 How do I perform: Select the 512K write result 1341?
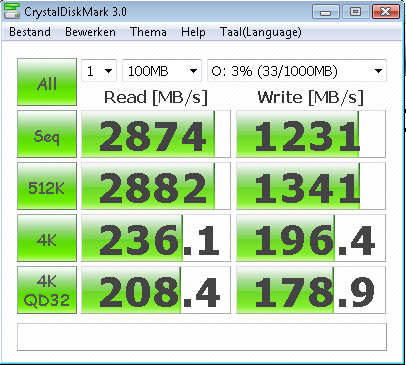click(x=311, y=186)
